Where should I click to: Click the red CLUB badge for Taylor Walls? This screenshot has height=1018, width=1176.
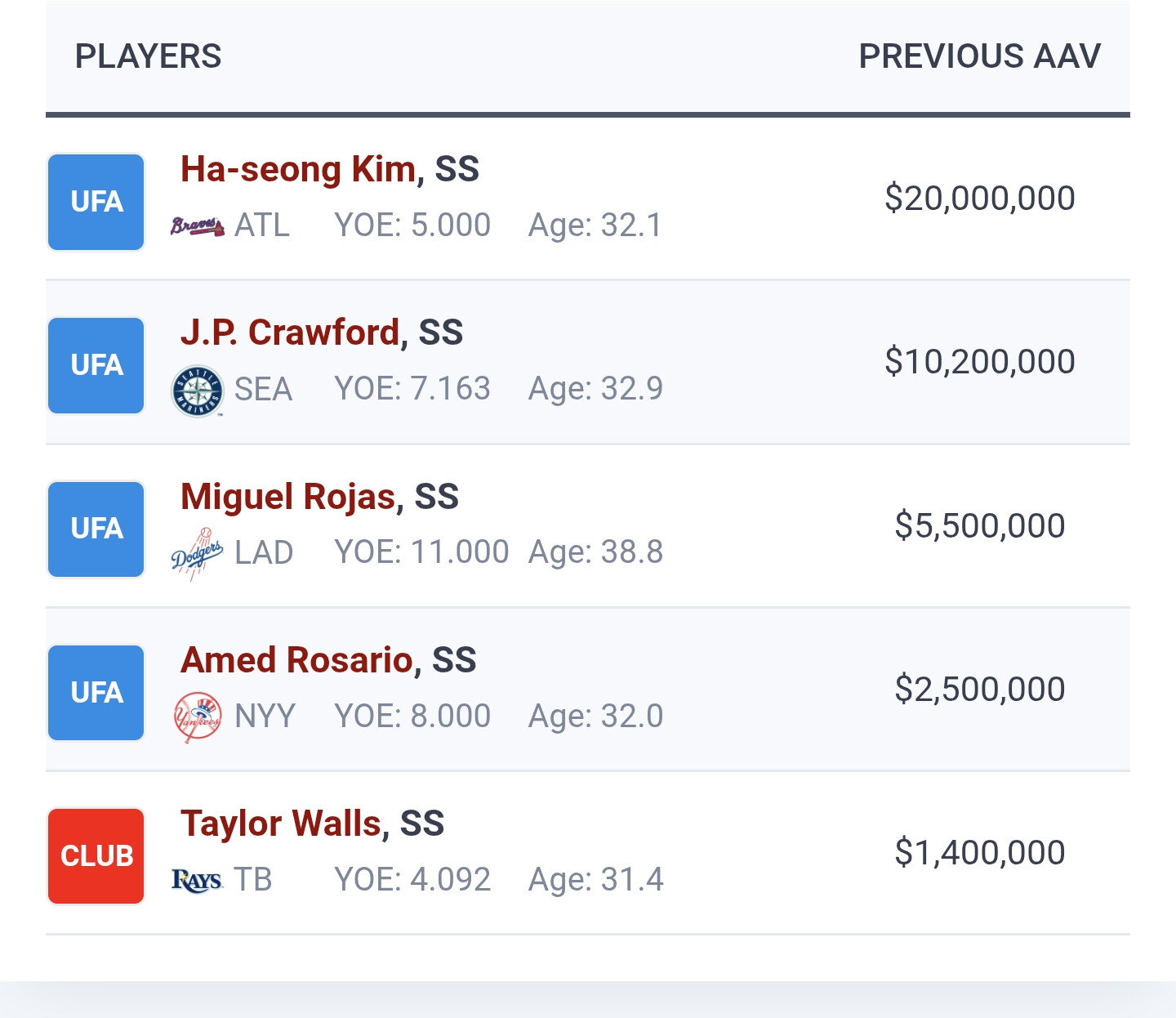(96, 856)
